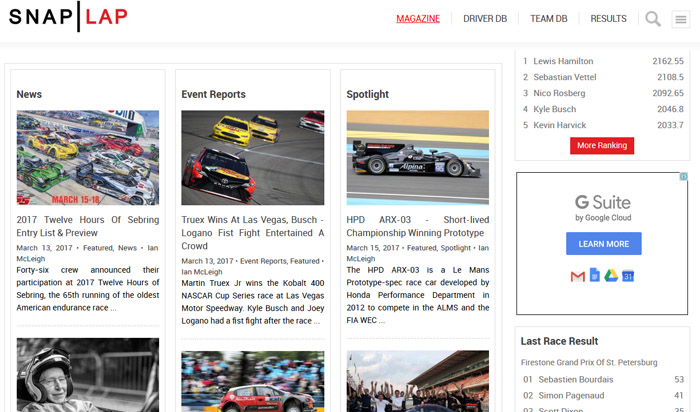Click the Gmail icon in the G Suite ad
Viewport: 700px width, 412px height.
coord(578,276)
